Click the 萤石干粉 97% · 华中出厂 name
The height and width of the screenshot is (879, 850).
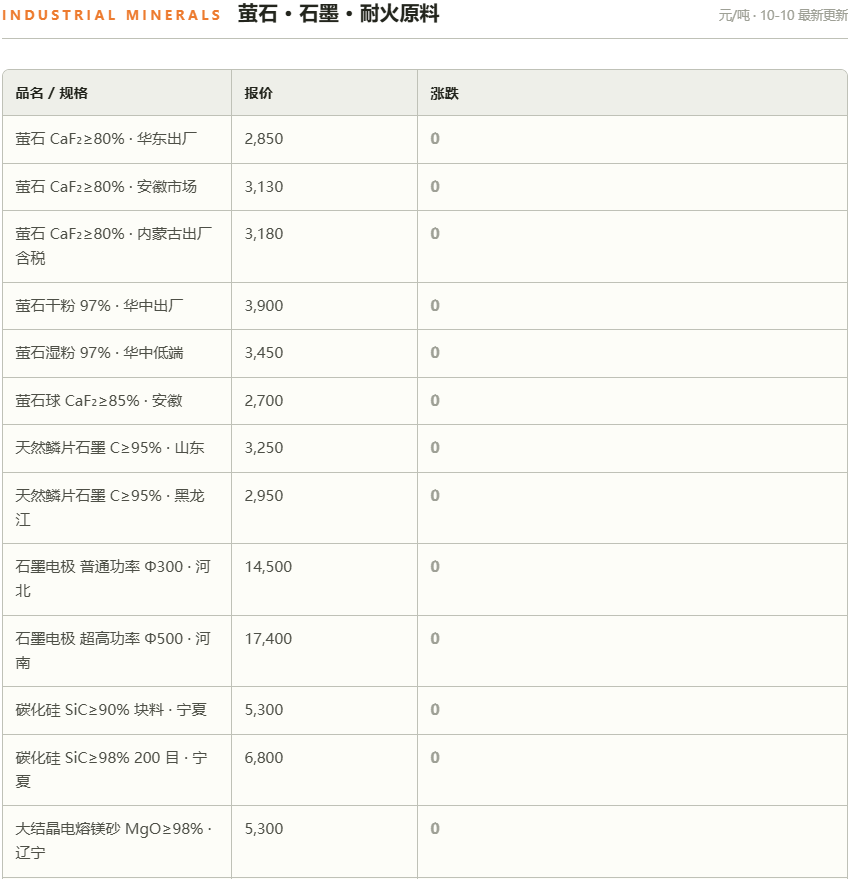click(x=99, y=306)
